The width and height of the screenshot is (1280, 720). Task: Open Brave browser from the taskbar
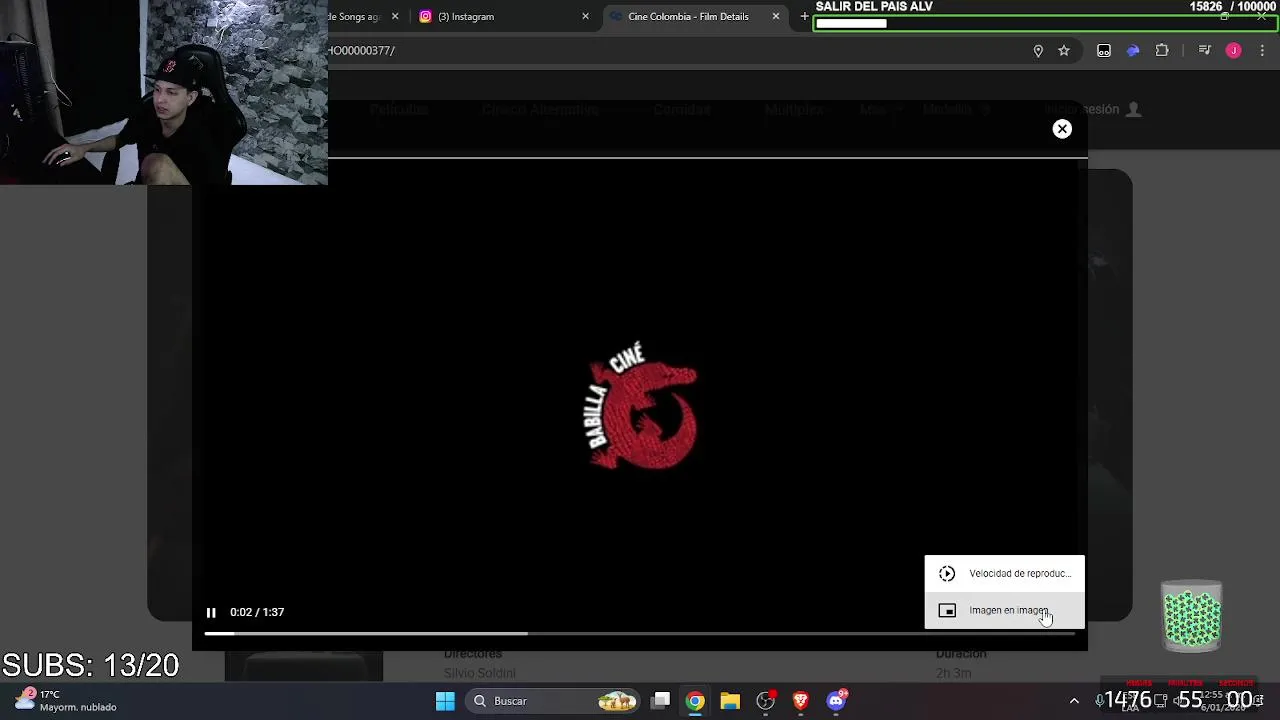click(800, 701)
